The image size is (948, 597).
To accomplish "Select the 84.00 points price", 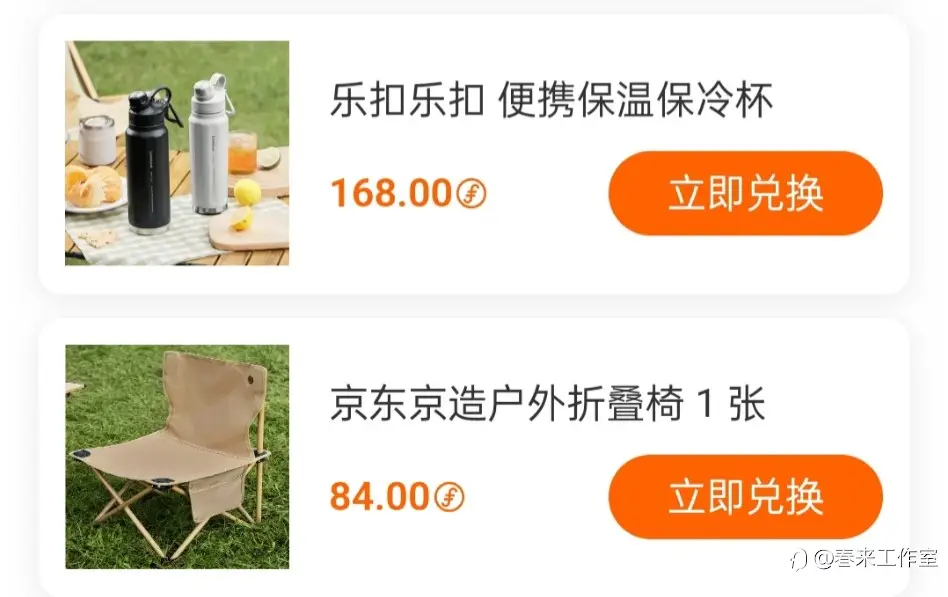I will point(380,497).
